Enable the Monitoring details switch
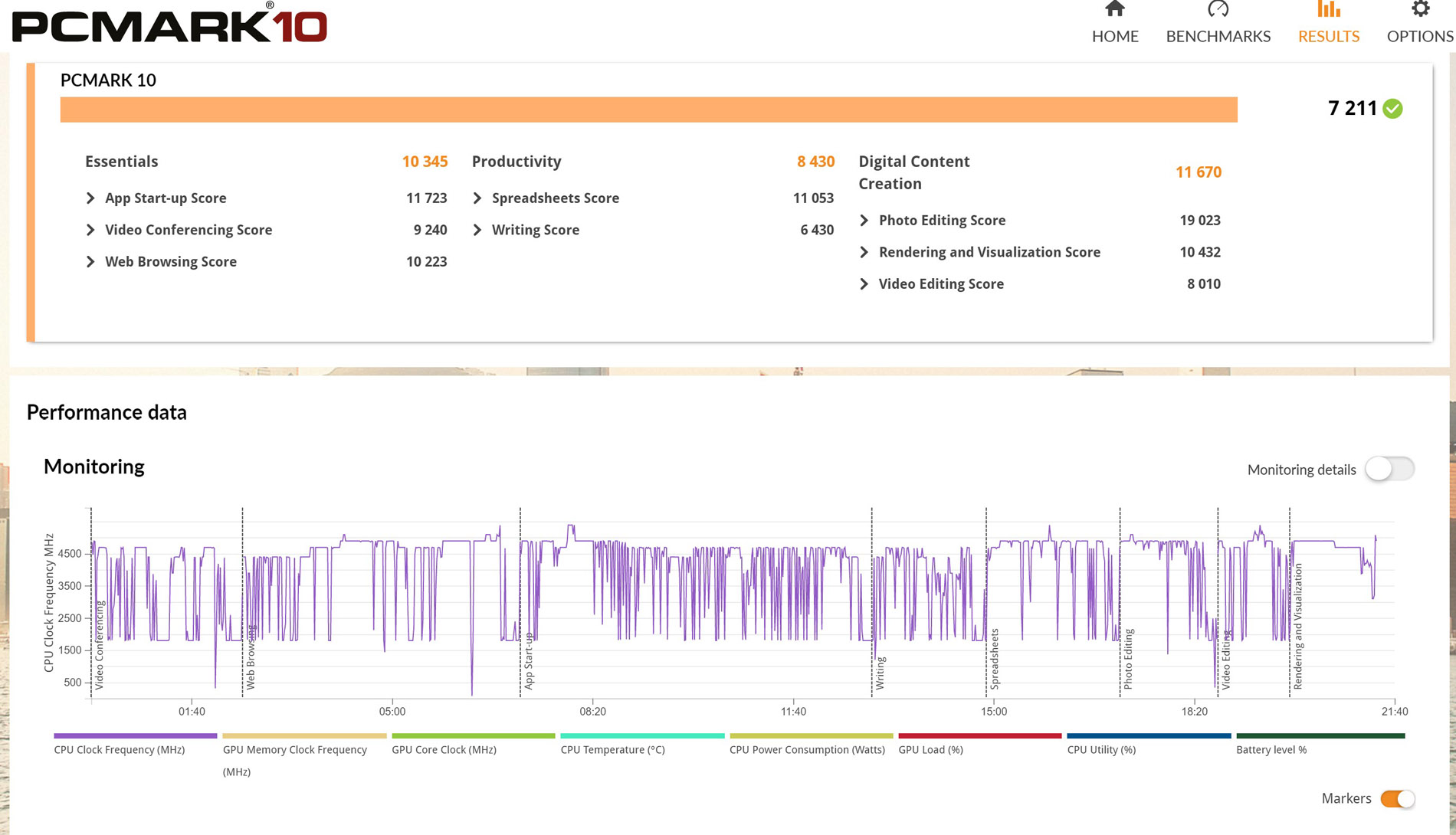The height and width of the screenshot is (835, 1456). pyautogui.click(x=1389, y=469)
